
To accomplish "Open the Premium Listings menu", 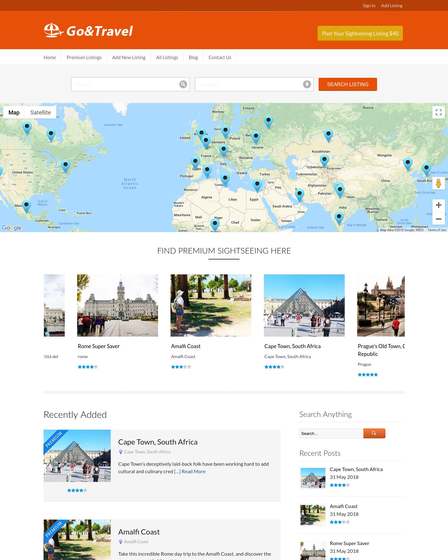I will point(84,57).
